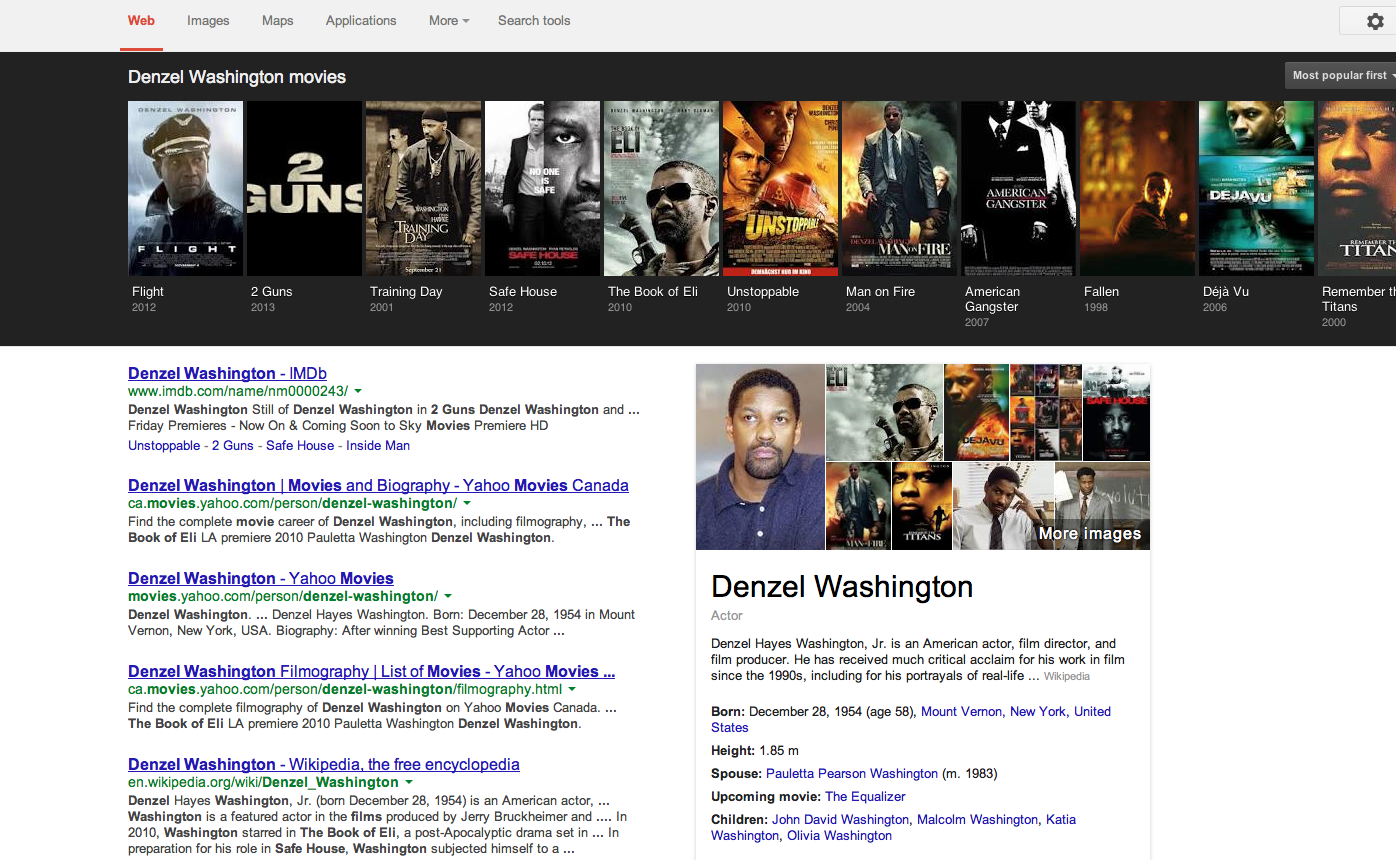The height and width of the screenshot is (860, 1396).
Task: Click the Flight title under poster
Action: point(148,291)
